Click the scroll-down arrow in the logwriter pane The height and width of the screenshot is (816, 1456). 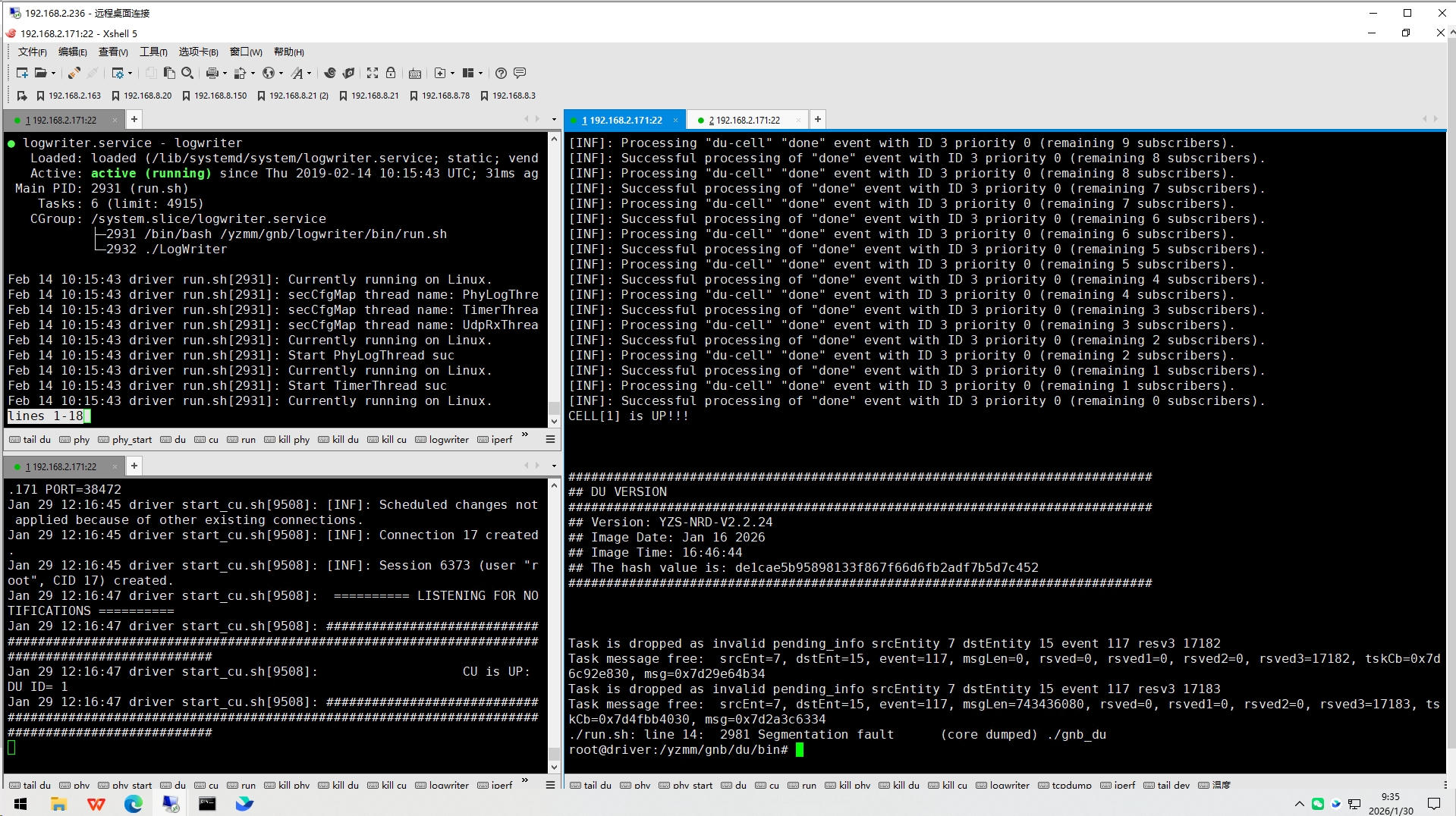[554, 421]
